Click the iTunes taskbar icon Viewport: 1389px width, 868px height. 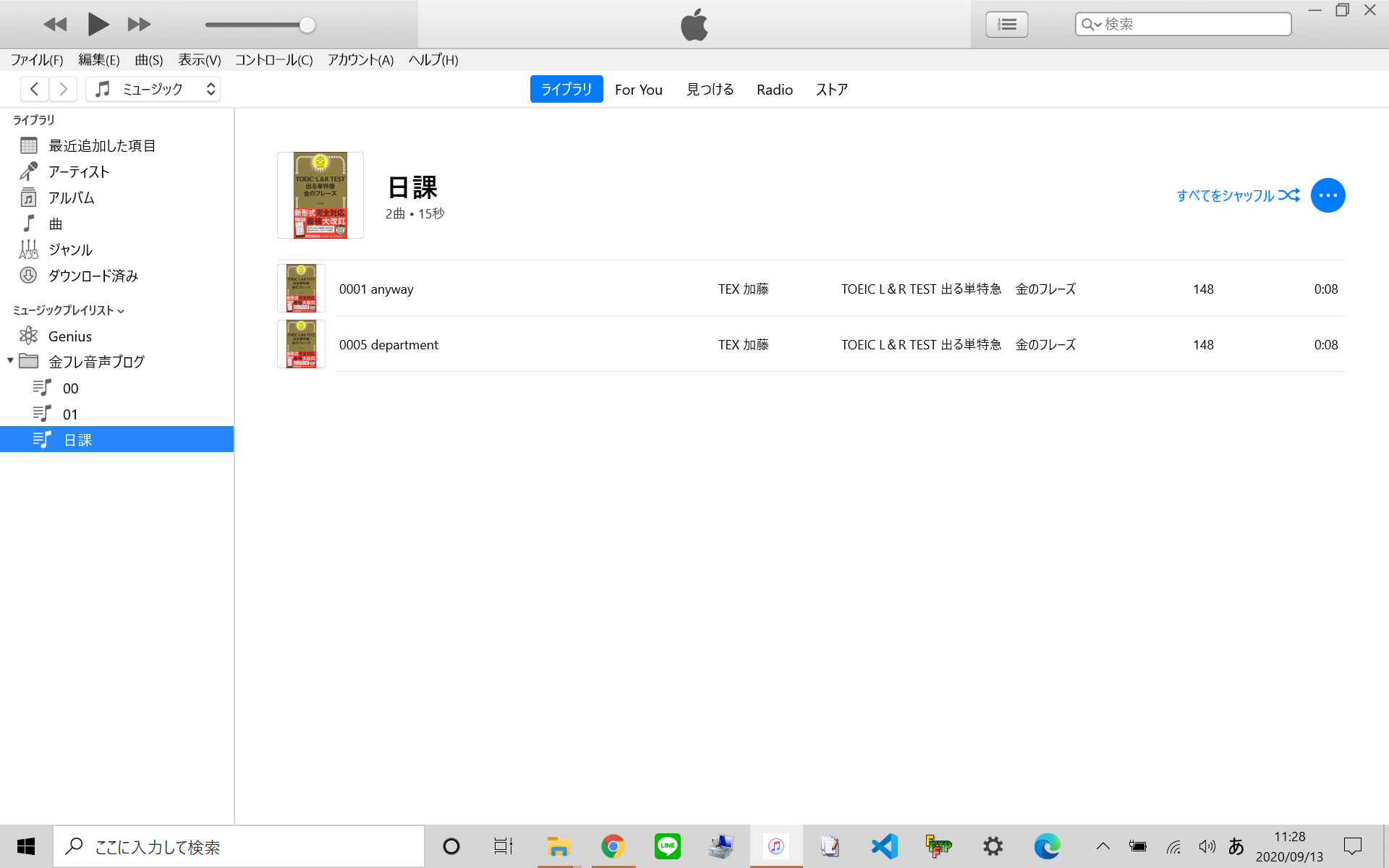pyautogui.click(x=777, y=846)
